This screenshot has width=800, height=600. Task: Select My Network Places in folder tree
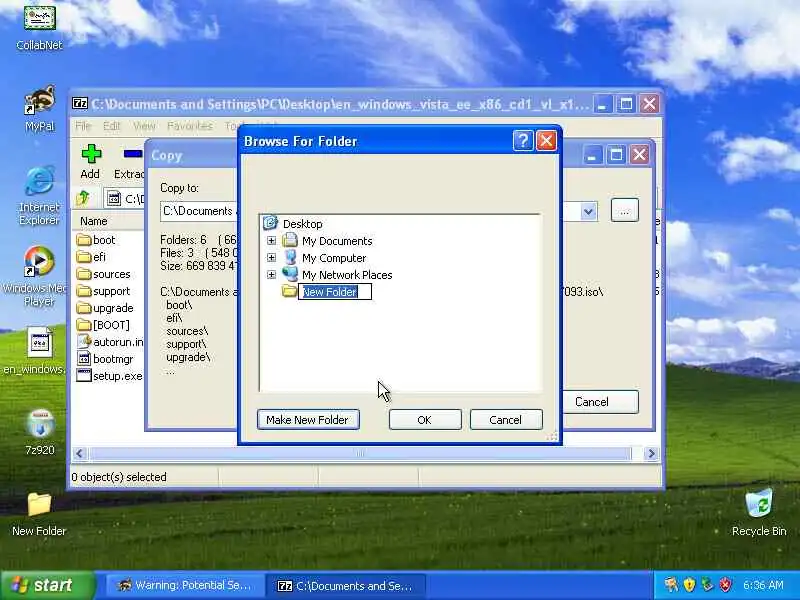[347, 275]
